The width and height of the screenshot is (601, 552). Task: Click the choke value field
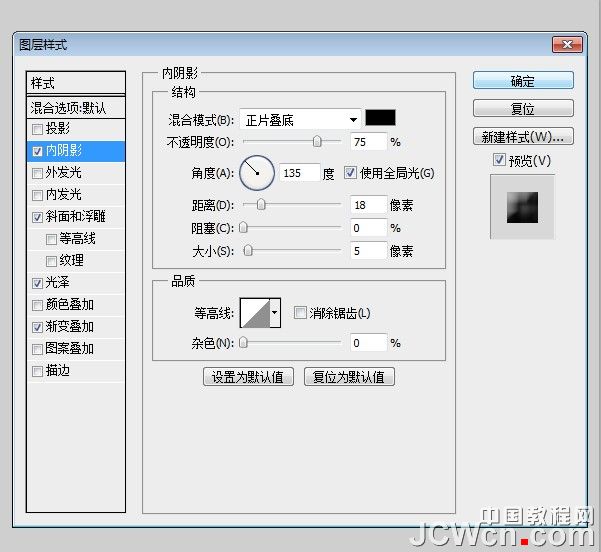(x=368, y=228)
